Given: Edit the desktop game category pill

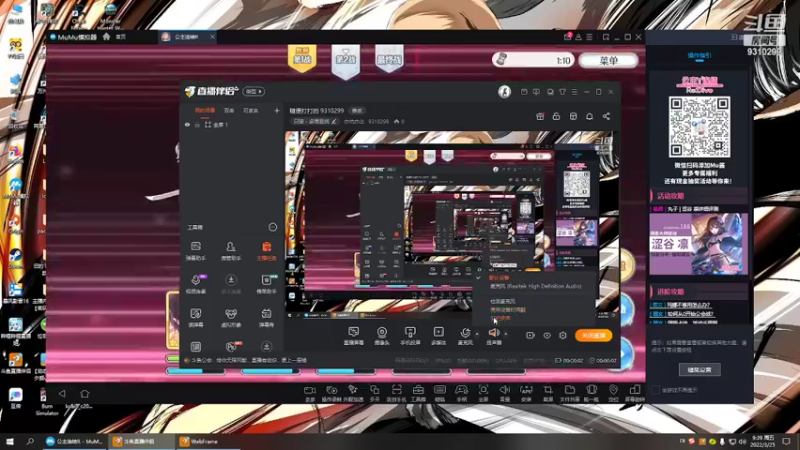Looking at the screenshot, I should (x=315, y=121).
